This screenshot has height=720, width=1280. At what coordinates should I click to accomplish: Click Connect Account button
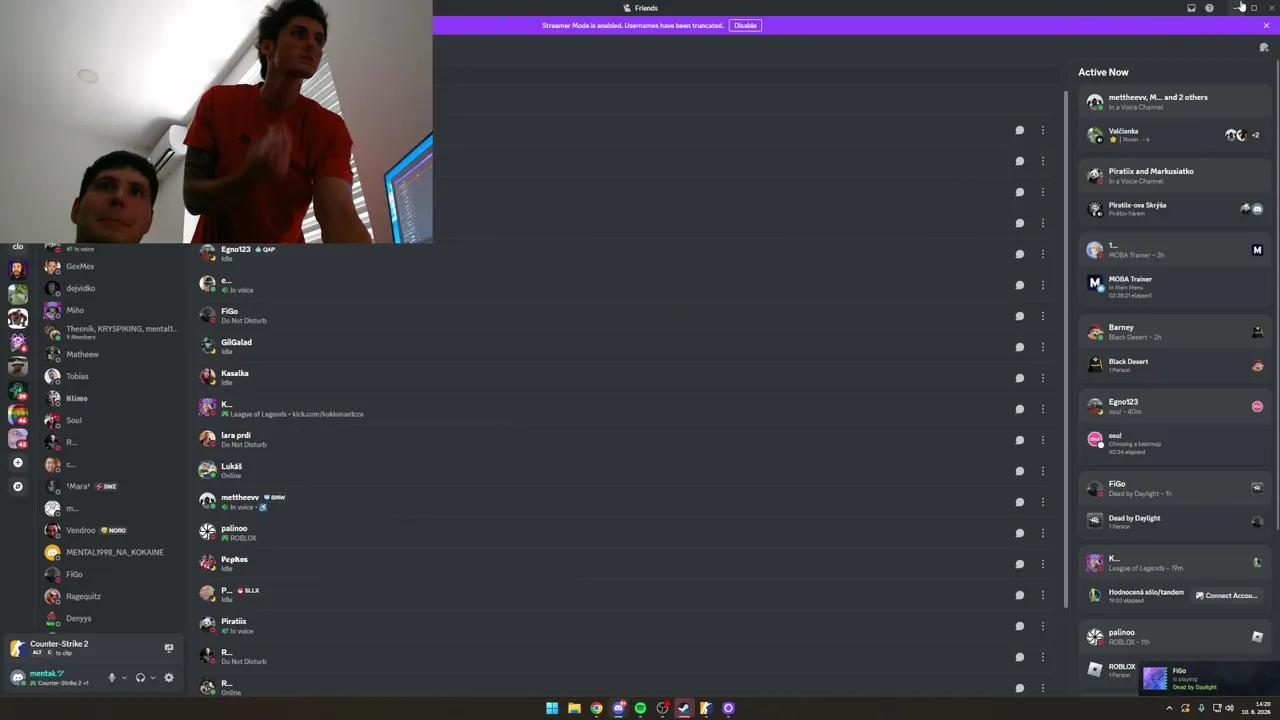click(1226, 595)
